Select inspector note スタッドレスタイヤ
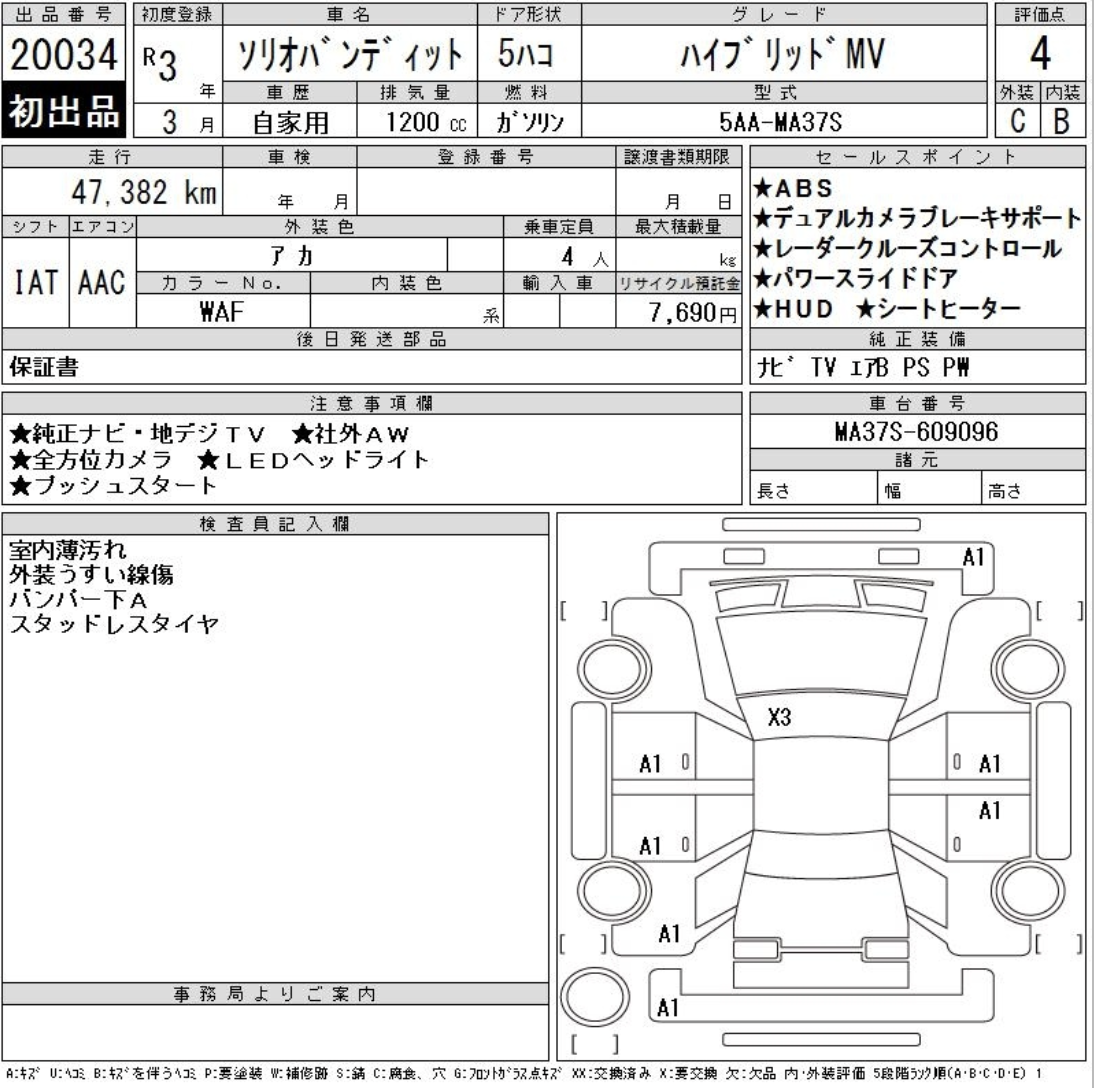This screenshot has width=1094, height=1088. [114, 623]
